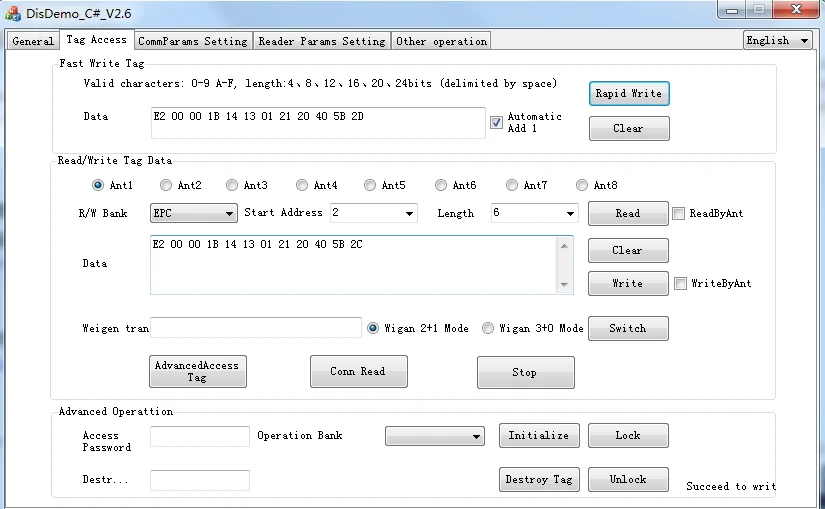
Task: Open the English language dropdown
Action: [x=778, y=41]
